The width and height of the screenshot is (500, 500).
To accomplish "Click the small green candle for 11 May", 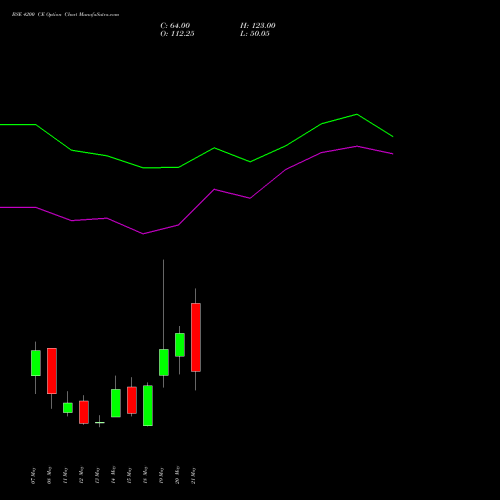I will click(x=68, y=408).
